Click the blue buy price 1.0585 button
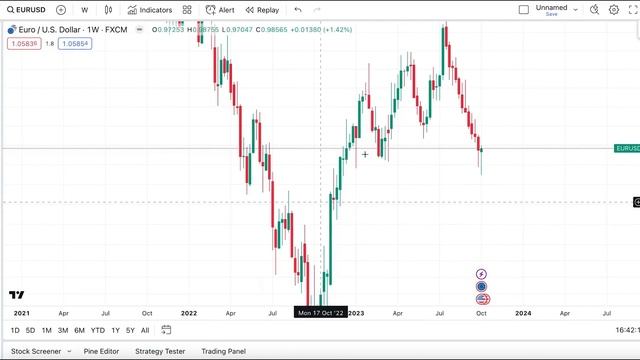The image size is (640, 360). point(75,44)
